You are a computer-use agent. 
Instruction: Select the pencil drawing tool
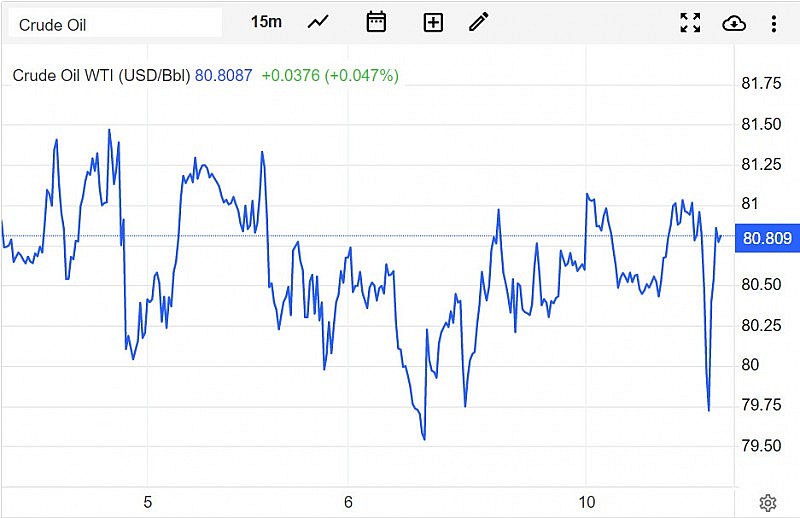(x=479, y=22)
